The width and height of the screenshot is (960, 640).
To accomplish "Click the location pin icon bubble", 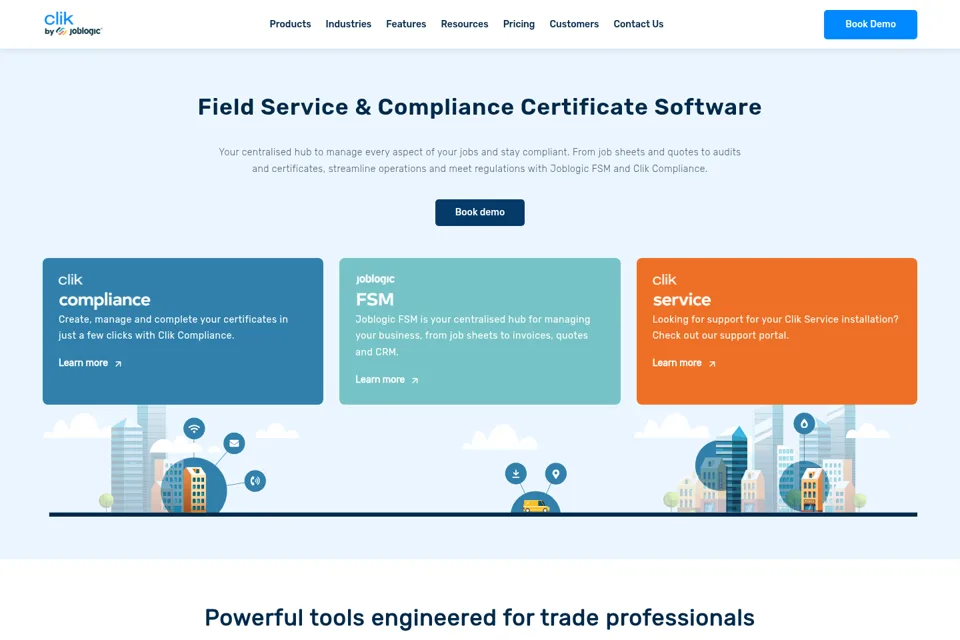I will point(556,473).
